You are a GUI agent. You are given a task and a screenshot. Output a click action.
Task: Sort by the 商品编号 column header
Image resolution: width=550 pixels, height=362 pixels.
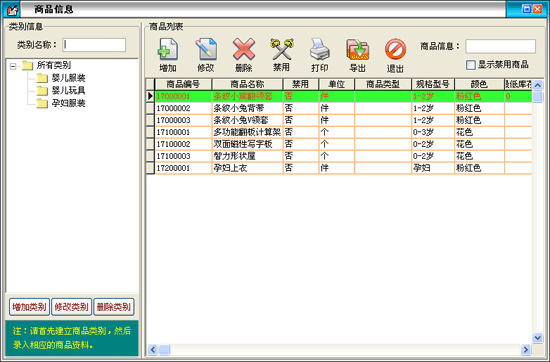click(183, 84)
